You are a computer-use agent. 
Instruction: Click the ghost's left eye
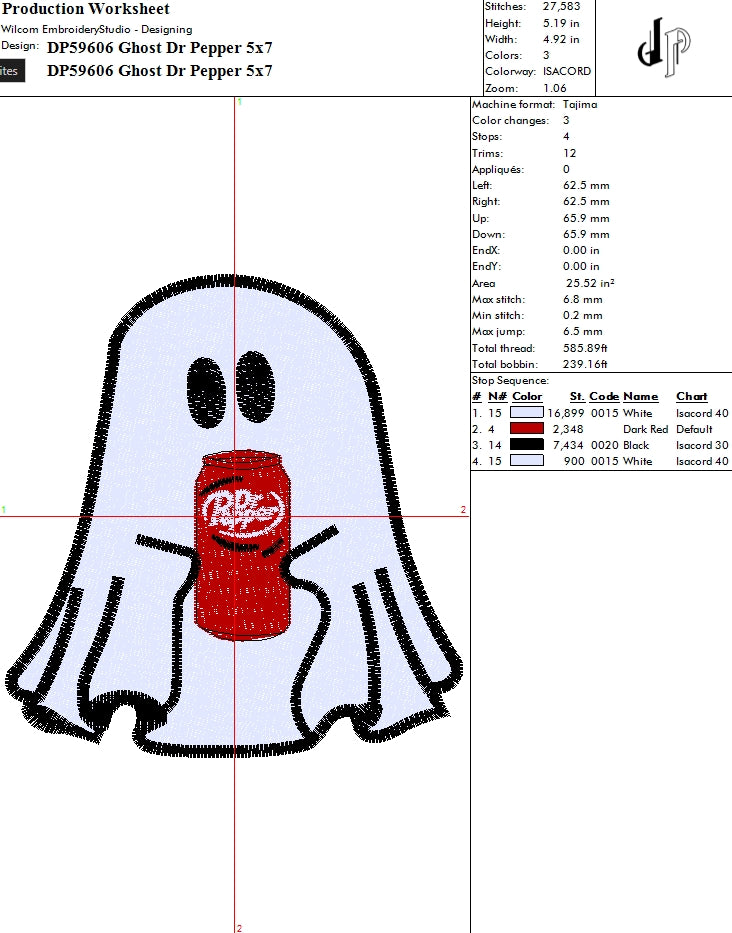pyautogui.click(x=207, y=393)
